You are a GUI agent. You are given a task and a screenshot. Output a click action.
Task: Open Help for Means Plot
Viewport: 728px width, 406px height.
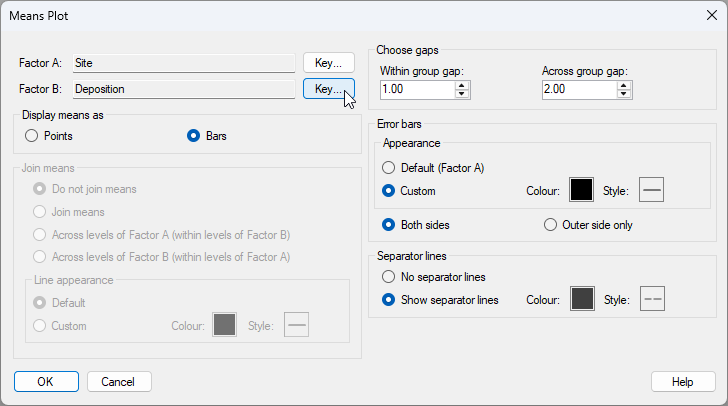683,381
